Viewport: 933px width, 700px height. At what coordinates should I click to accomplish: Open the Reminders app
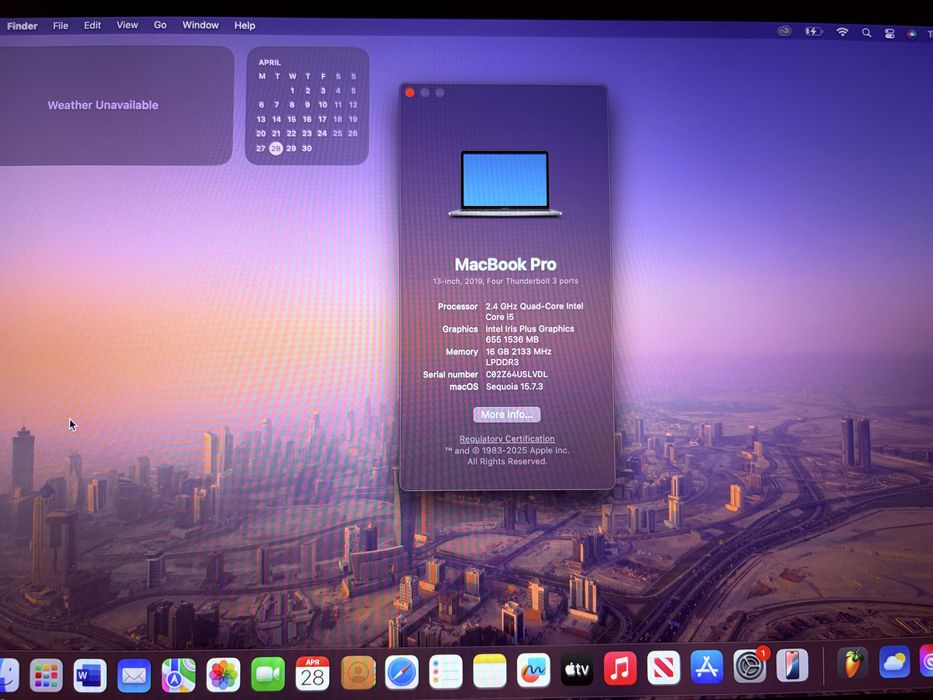[x=446, y=671]
